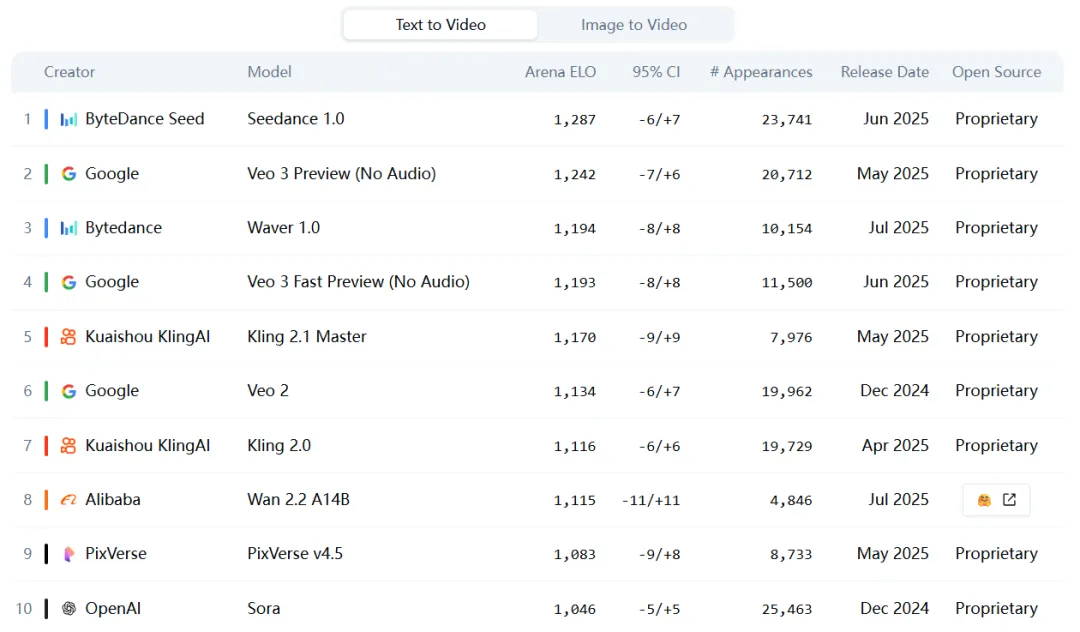1080x632 pixels.
Task: Click the Hugging Face emoji icon for Wan 2.2
Action: [x=984, y=500]
